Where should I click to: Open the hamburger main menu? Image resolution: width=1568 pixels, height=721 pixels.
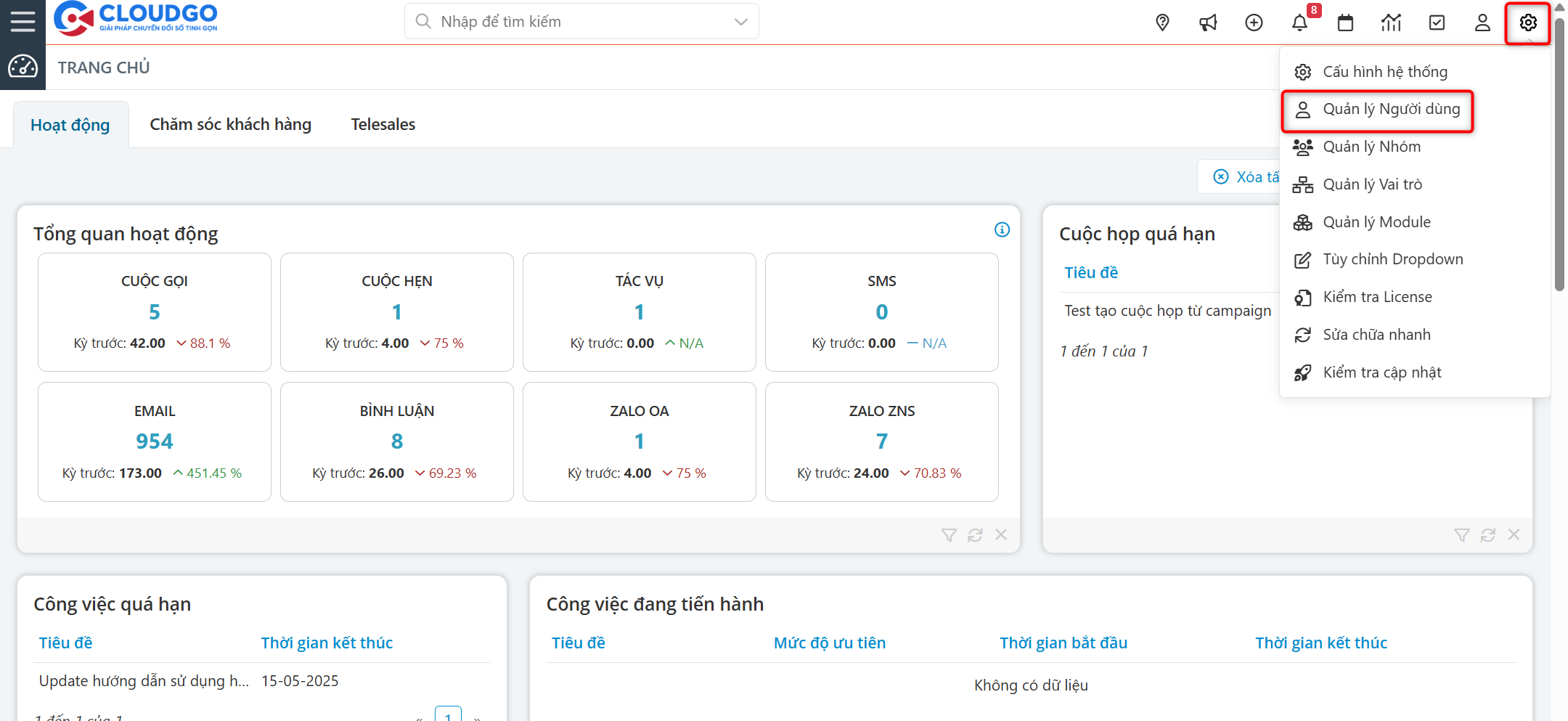click(x=23, y=22)
